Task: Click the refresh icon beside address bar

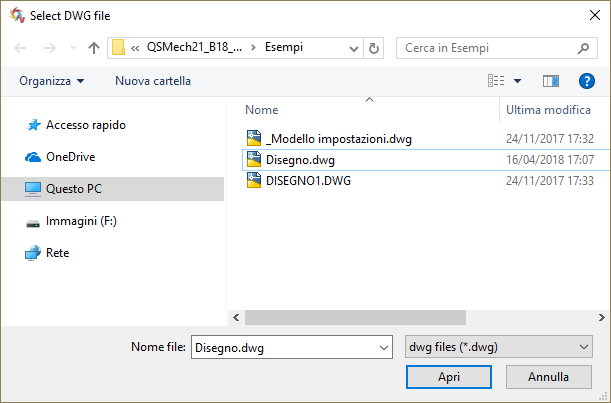Action: pyautogui.click(x=374, y=48)
